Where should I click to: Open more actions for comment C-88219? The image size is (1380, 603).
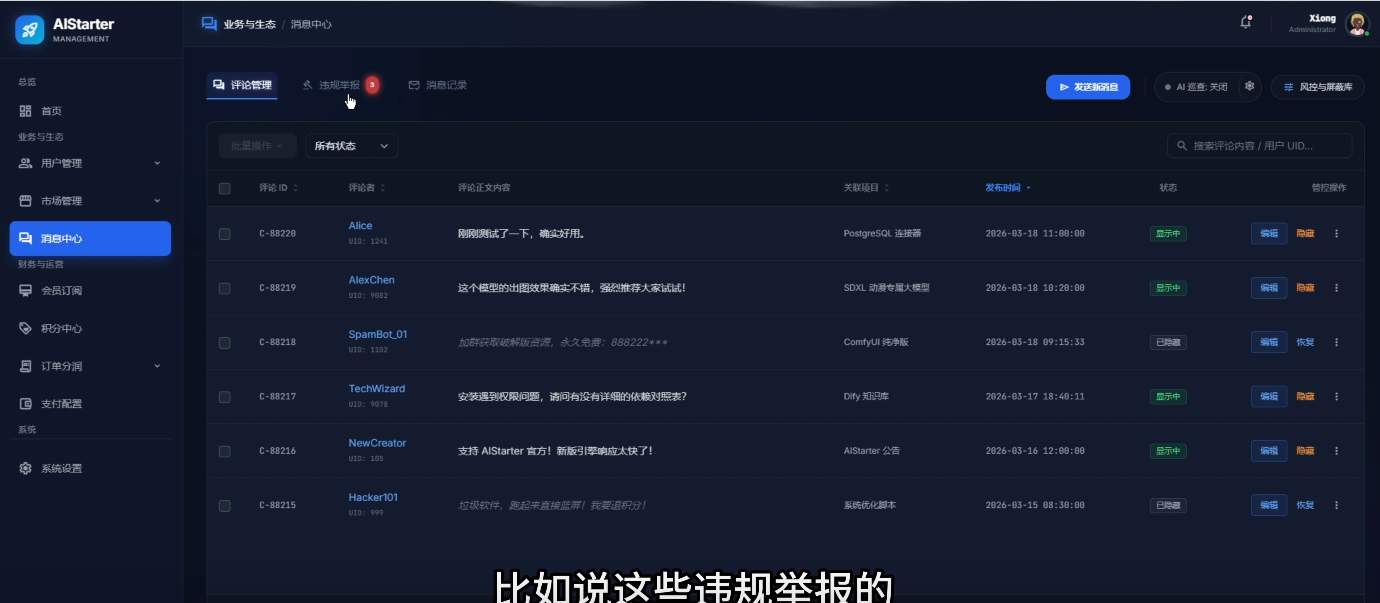point(1336,288)
